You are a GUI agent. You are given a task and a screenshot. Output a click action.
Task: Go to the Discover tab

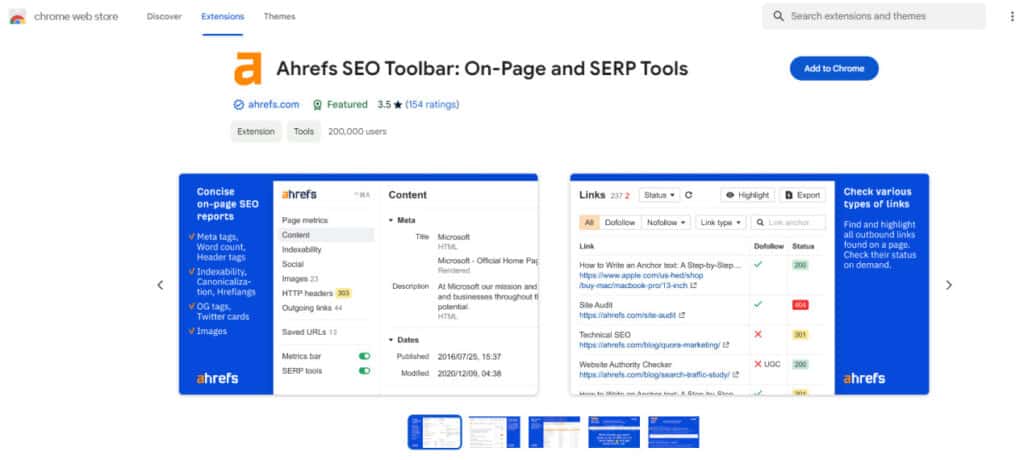165,16
